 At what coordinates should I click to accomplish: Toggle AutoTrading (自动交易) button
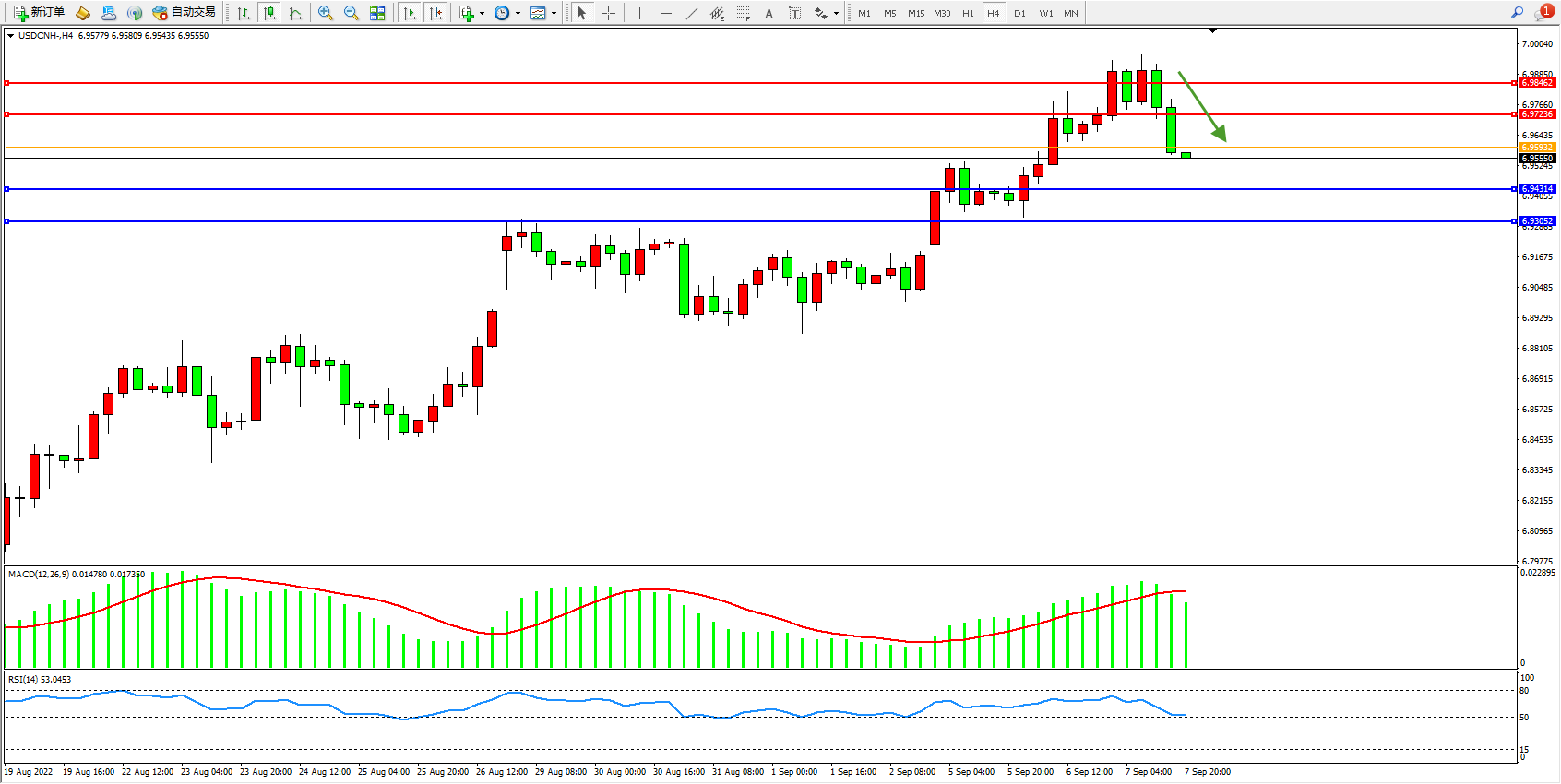click(x=185, y=13)
